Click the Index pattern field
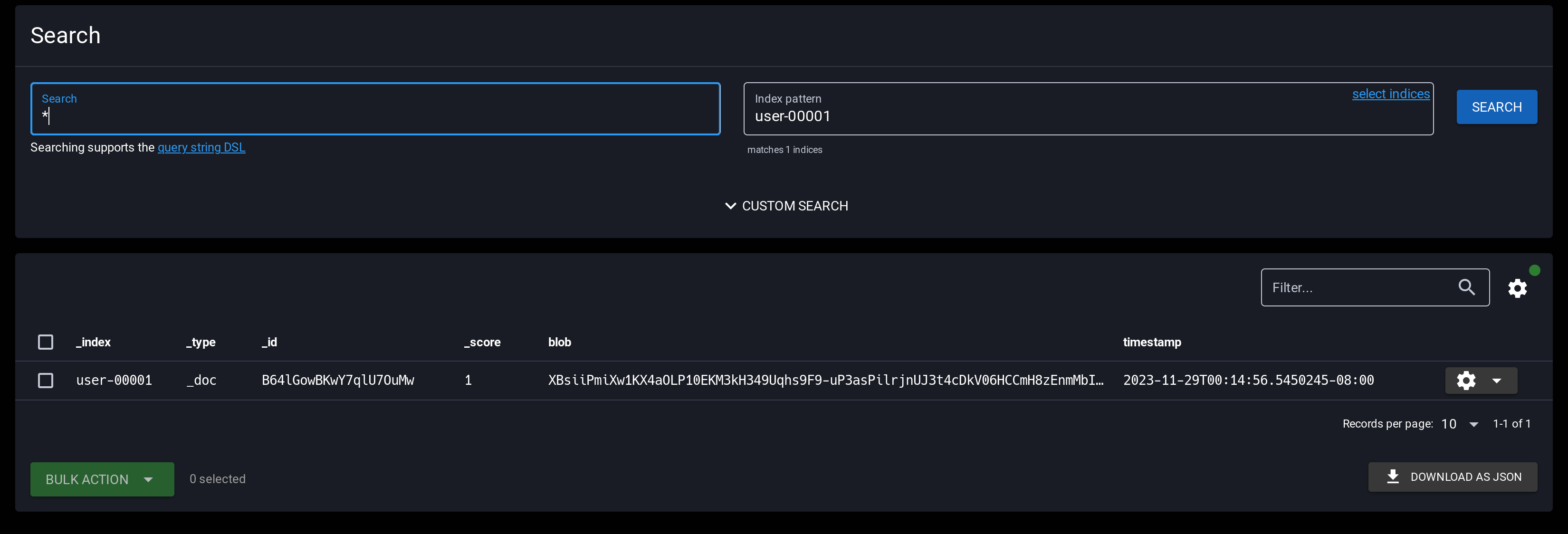Screen dimensions: 1568x534 (x=1088, y=109)
